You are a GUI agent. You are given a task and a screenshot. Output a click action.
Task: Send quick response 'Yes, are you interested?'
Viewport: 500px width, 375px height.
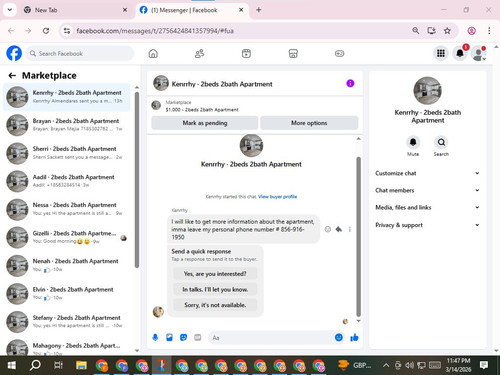pyautogui.click(x=215, y=274)
